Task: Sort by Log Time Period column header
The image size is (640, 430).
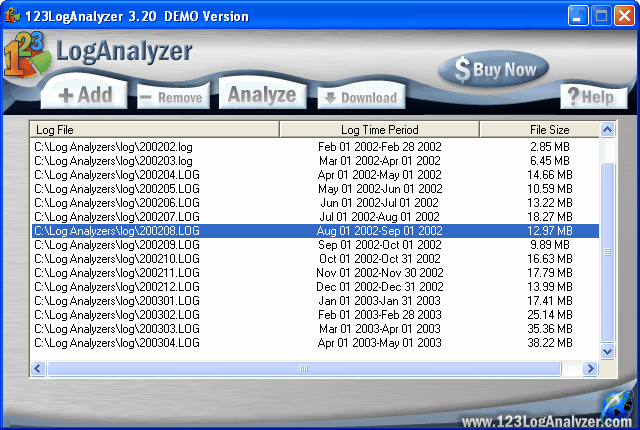Action: click(x=379, y=130)
